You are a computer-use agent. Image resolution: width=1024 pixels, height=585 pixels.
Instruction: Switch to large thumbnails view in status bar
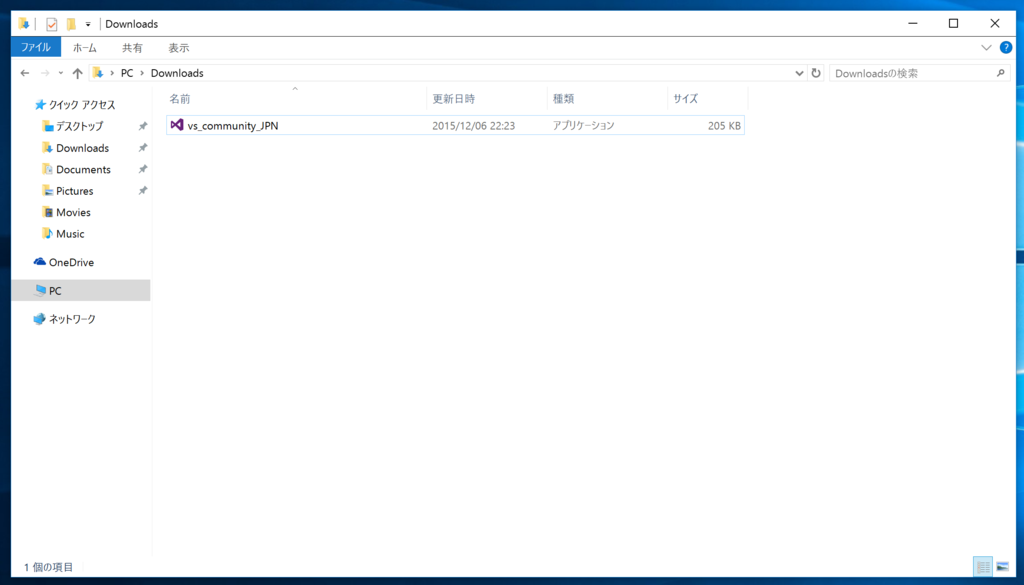tap(1005, 567)
